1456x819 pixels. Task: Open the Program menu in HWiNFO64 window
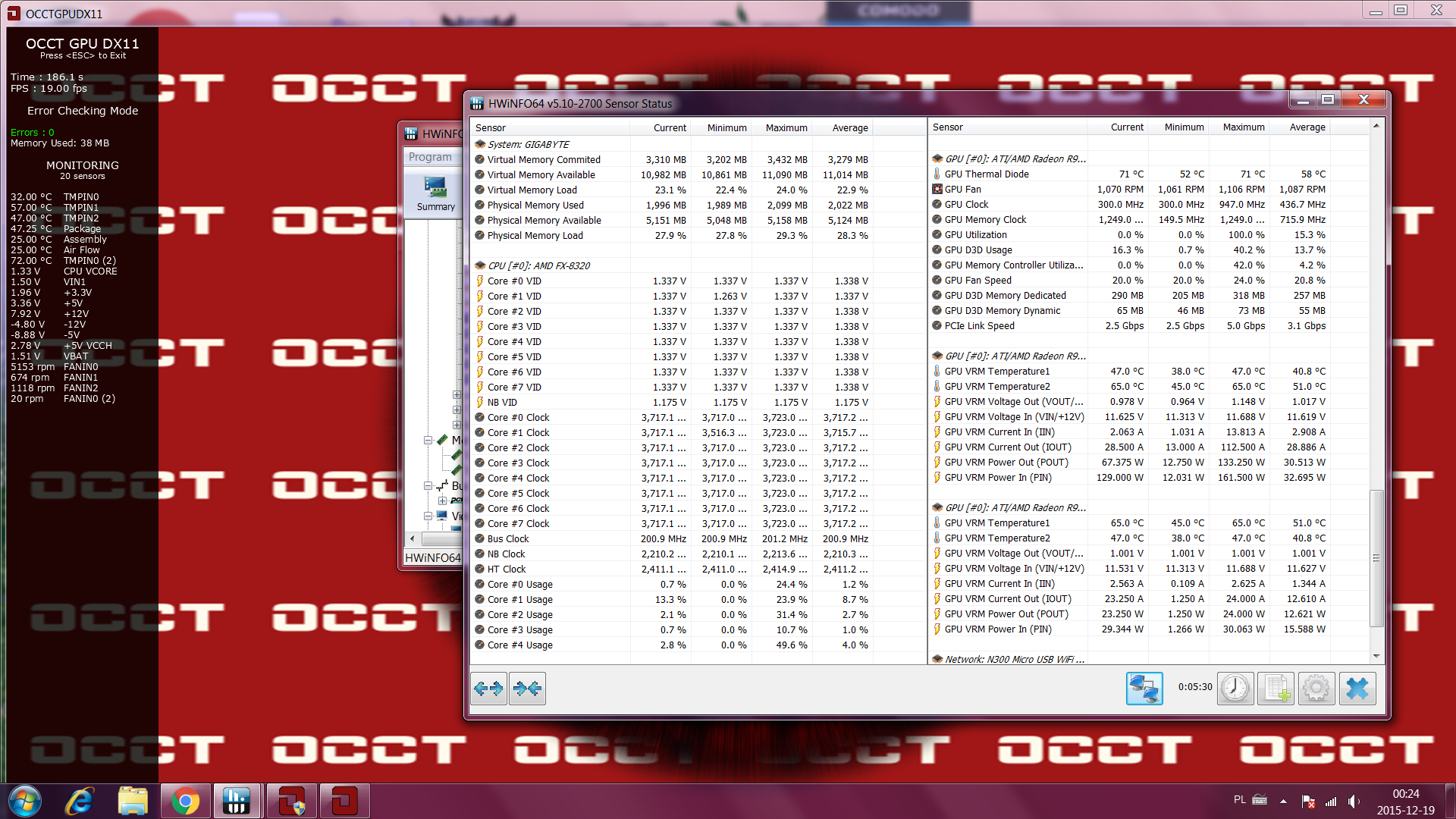(x=430, y=157)
